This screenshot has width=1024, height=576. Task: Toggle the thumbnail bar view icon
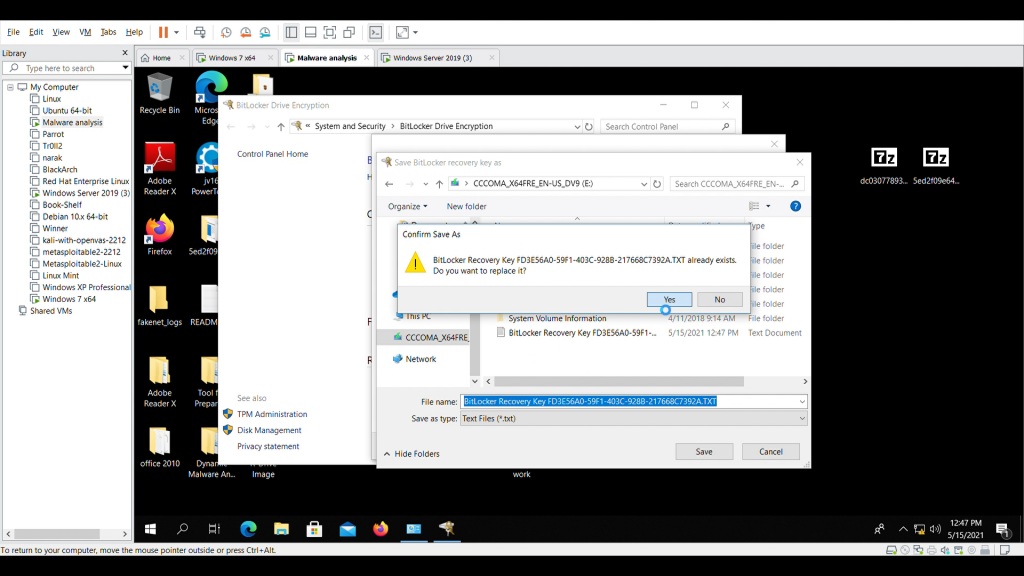[311, 32]
